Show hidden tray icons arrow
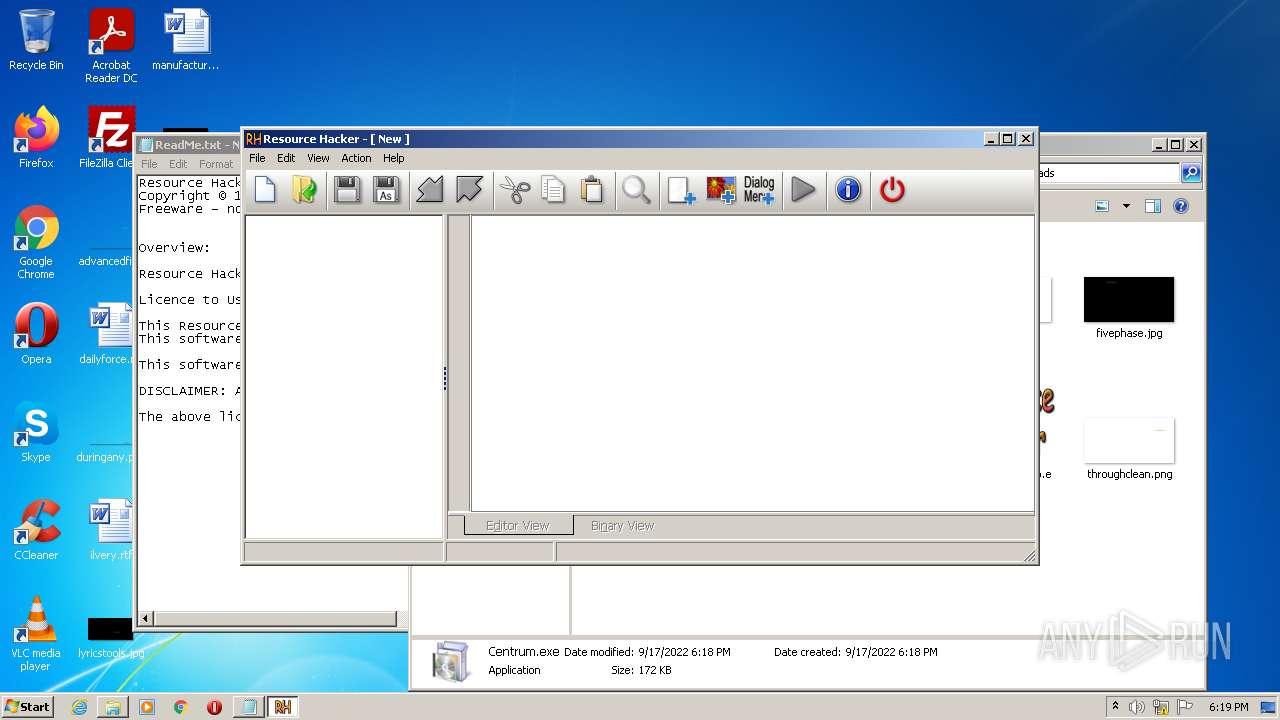This screenshot has width=1280, height=720. (x=1115, y=707)
